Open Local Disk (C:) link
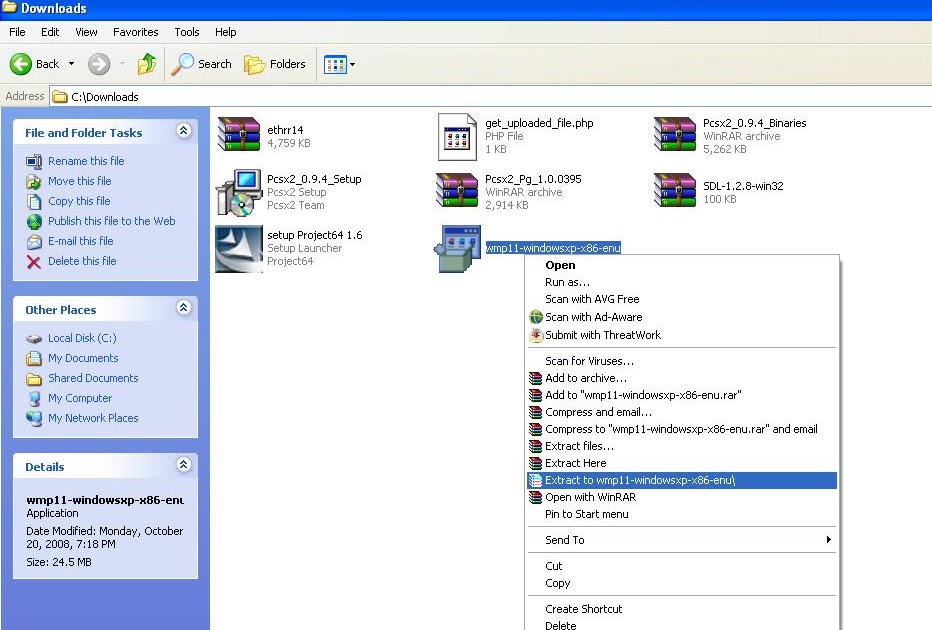This screenshot has width=932, height=630. click(82, 338)
